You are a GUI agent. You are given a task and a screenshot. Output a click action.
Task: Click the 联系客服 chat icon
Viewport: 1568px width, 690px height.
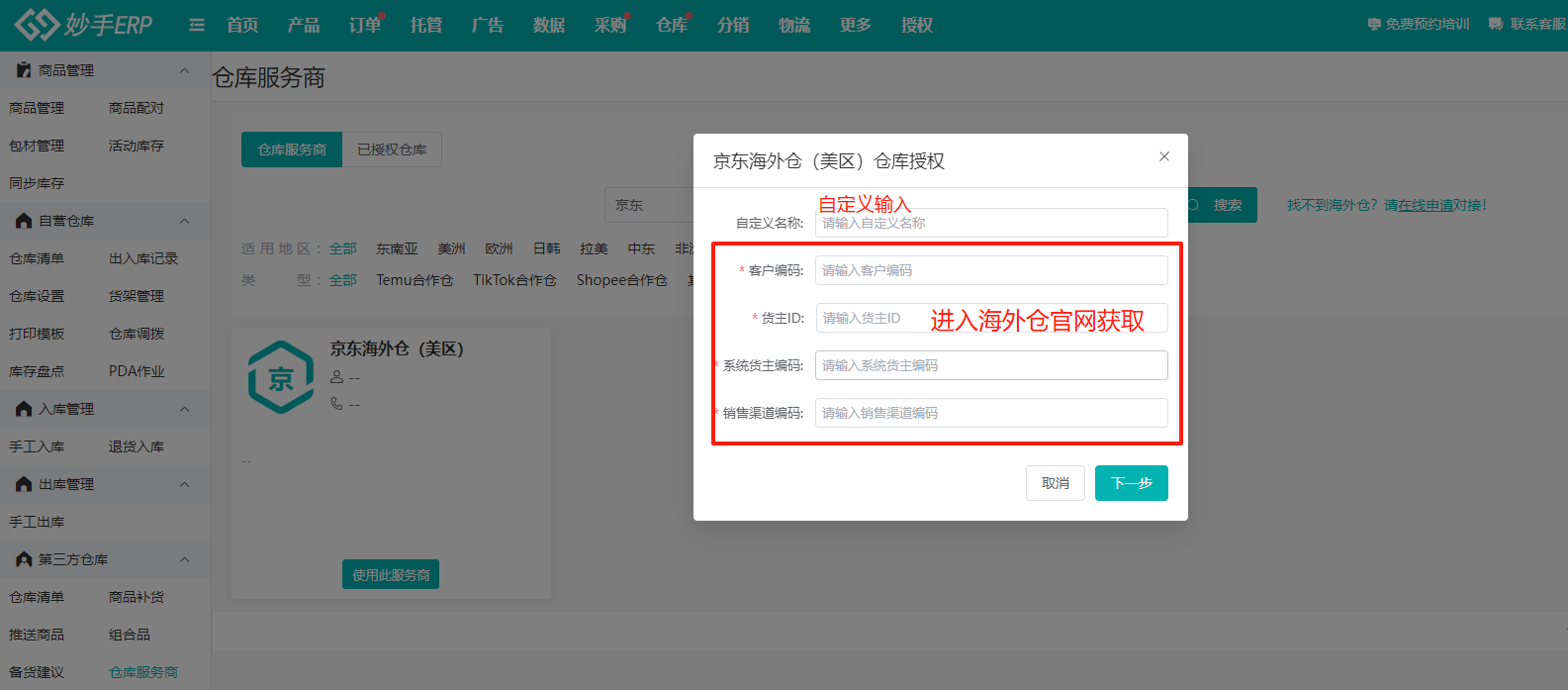tap(1496, 24)
